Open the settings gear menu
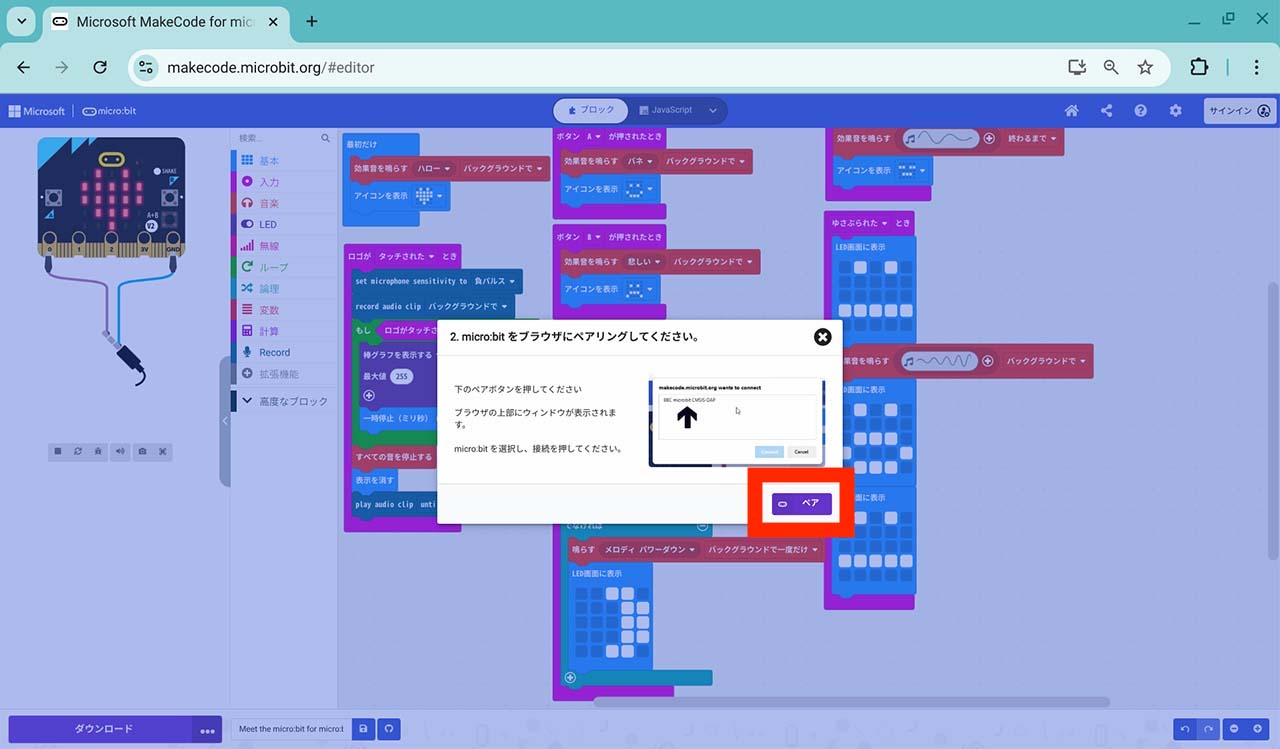1280x749 pixels. point(1175,111)
